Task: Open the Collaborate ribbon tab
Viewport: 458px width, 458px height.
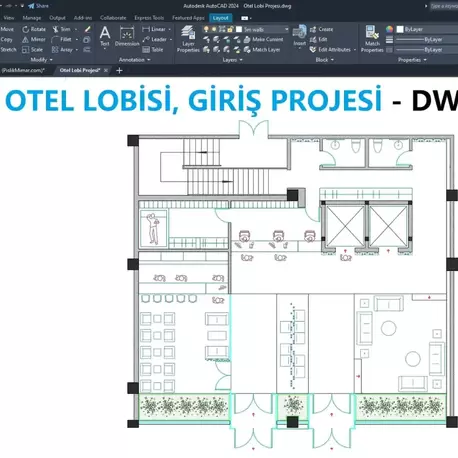Action: coord(113,18)
